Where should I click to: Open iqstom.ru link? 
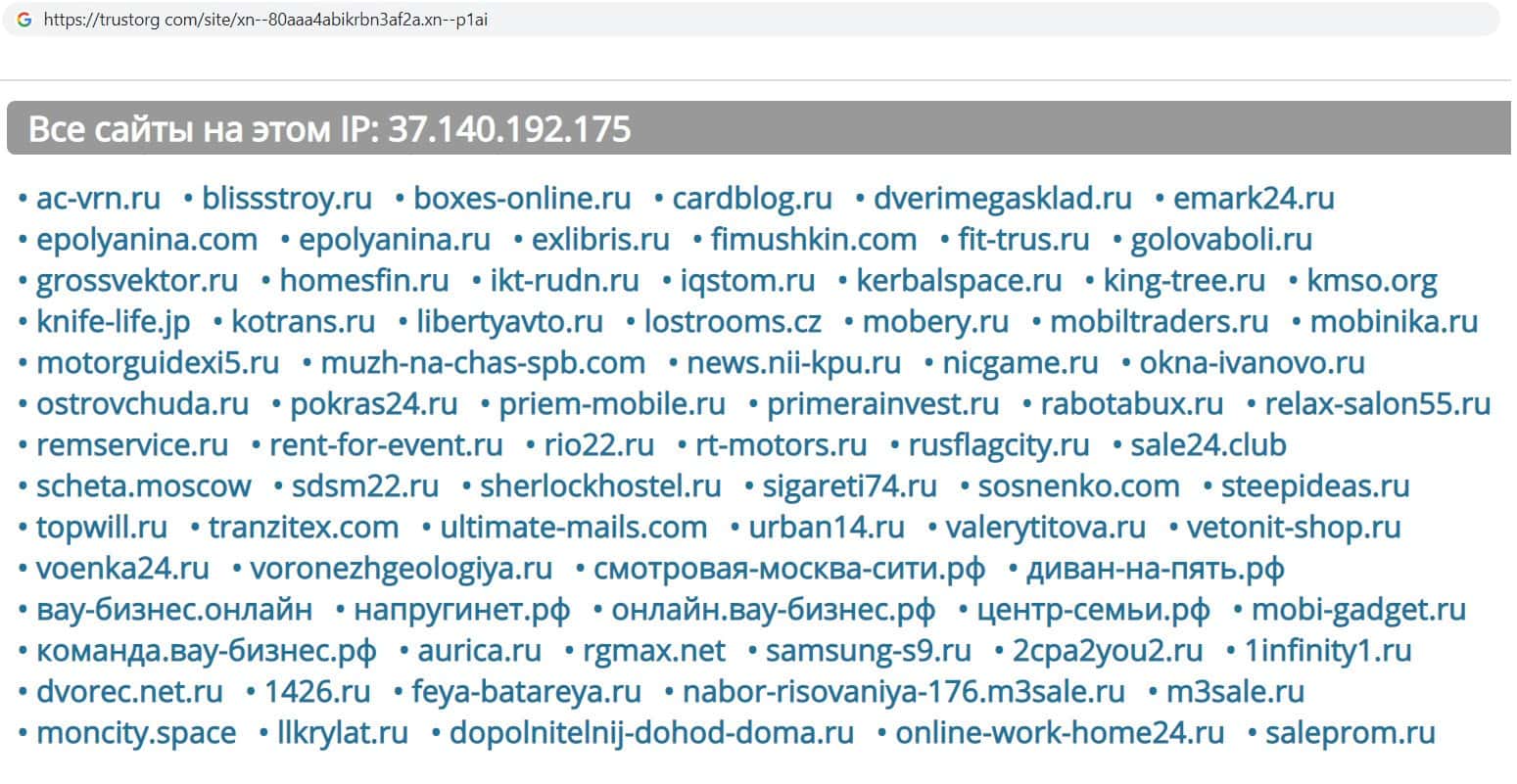pos(747,281)
